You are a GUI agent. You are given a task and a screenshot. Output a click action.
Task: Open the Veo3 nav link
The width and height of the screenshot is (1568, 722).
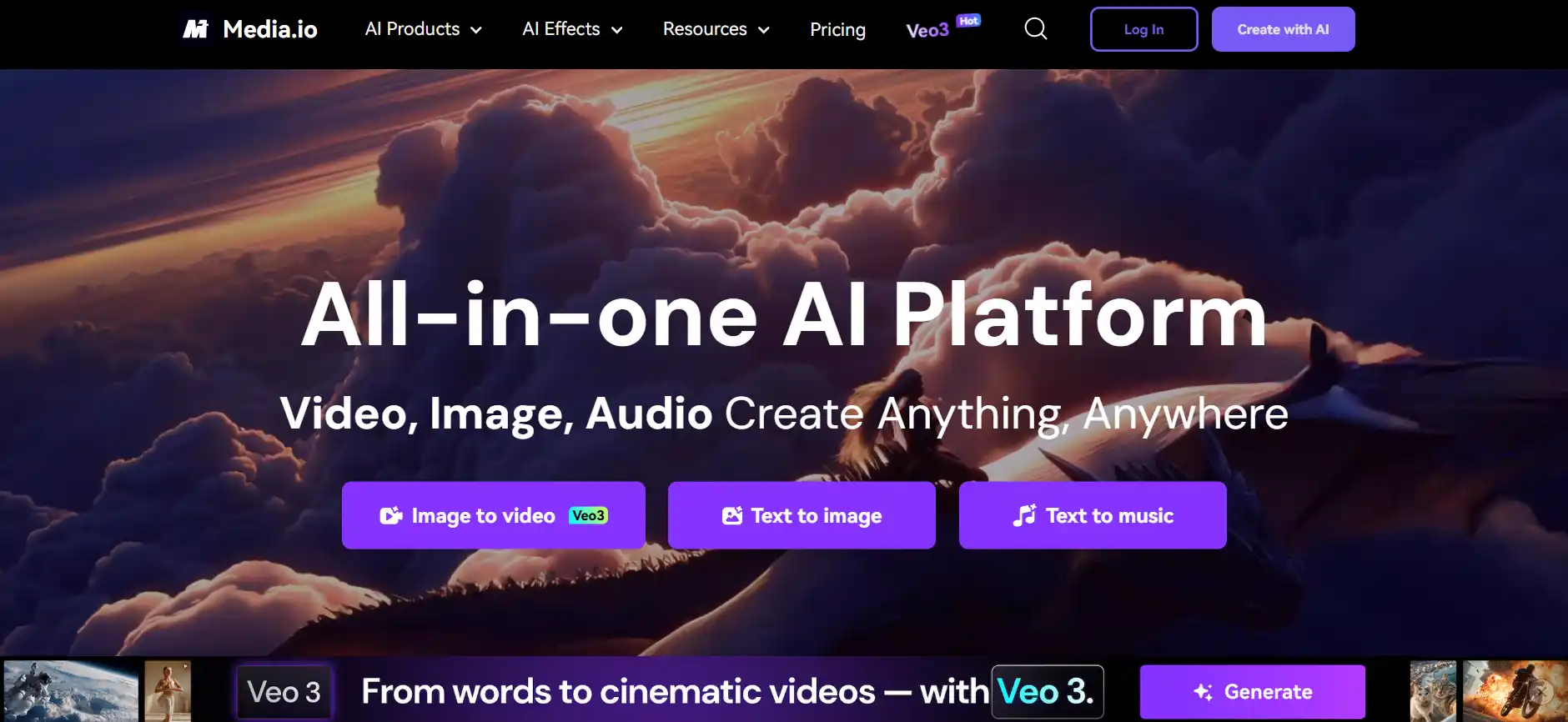[x=927, y=30]
